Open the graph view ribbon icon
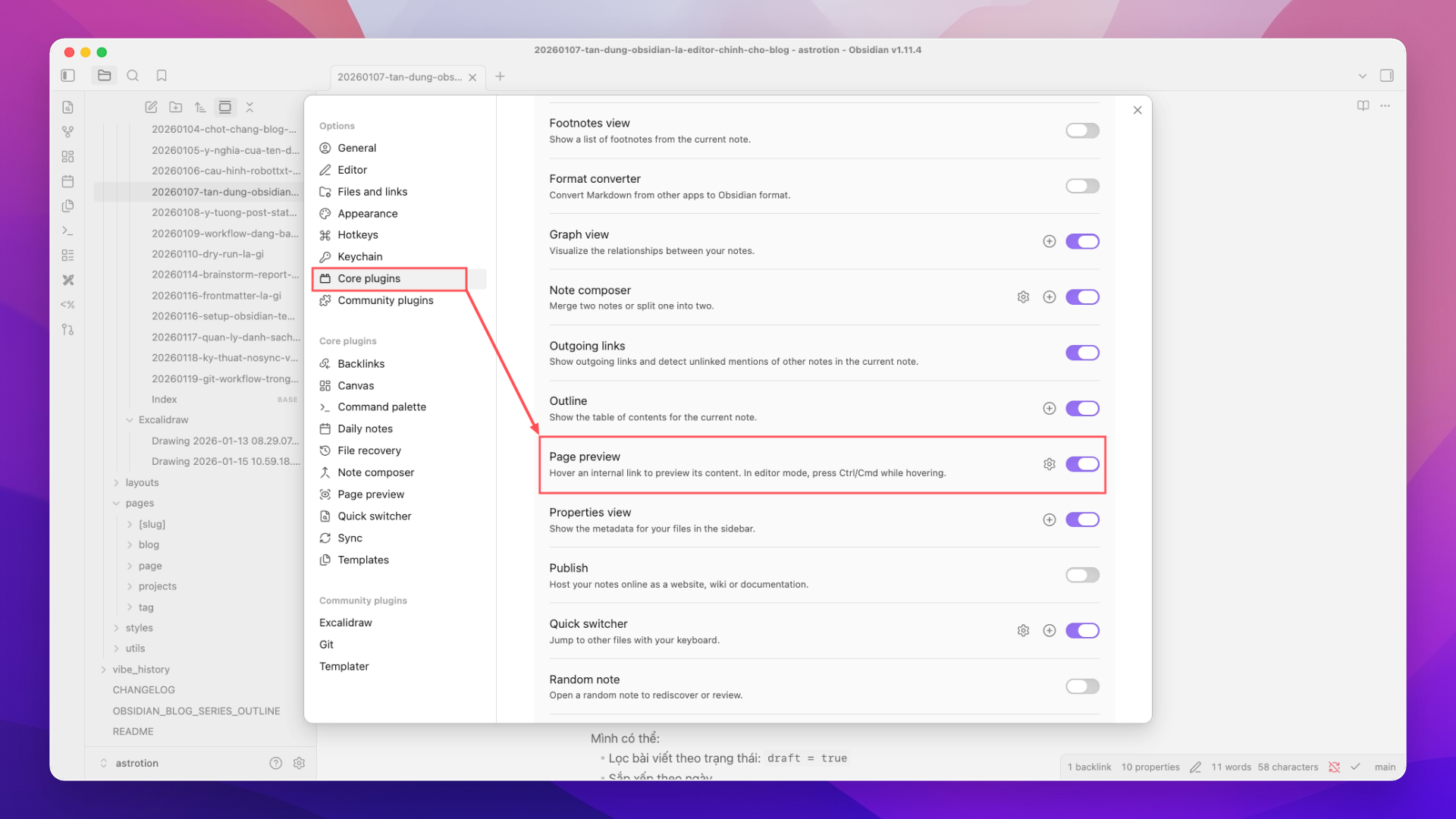The width and height of the screenshot is (1456, 819). (67, 131)
